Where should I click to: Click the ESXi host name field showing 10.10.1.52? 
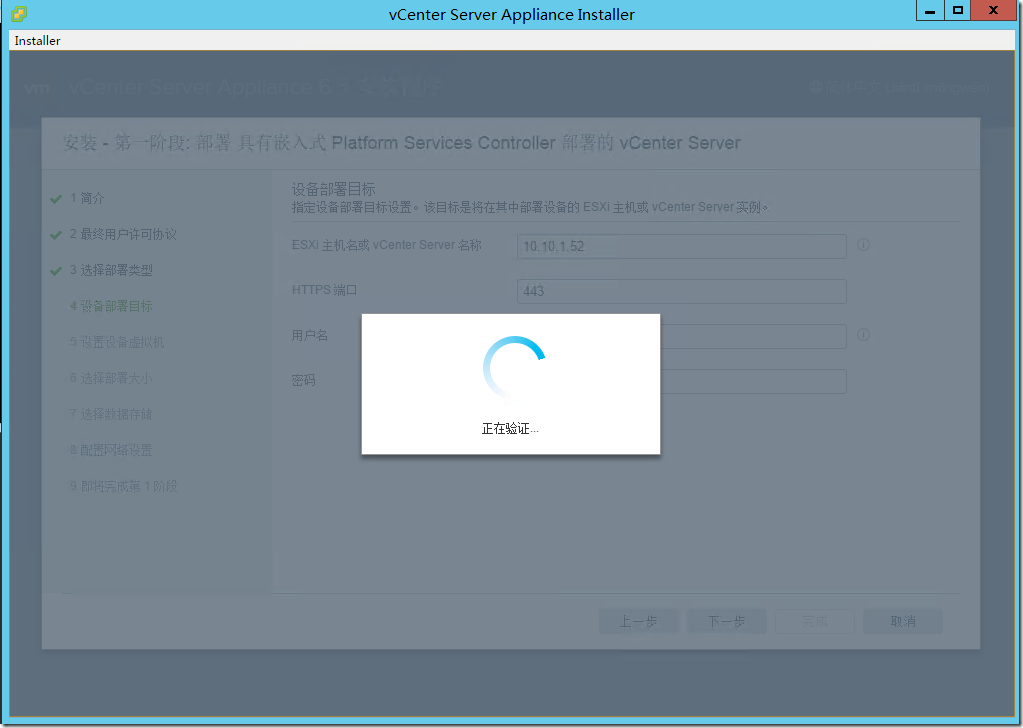[682, 246]
